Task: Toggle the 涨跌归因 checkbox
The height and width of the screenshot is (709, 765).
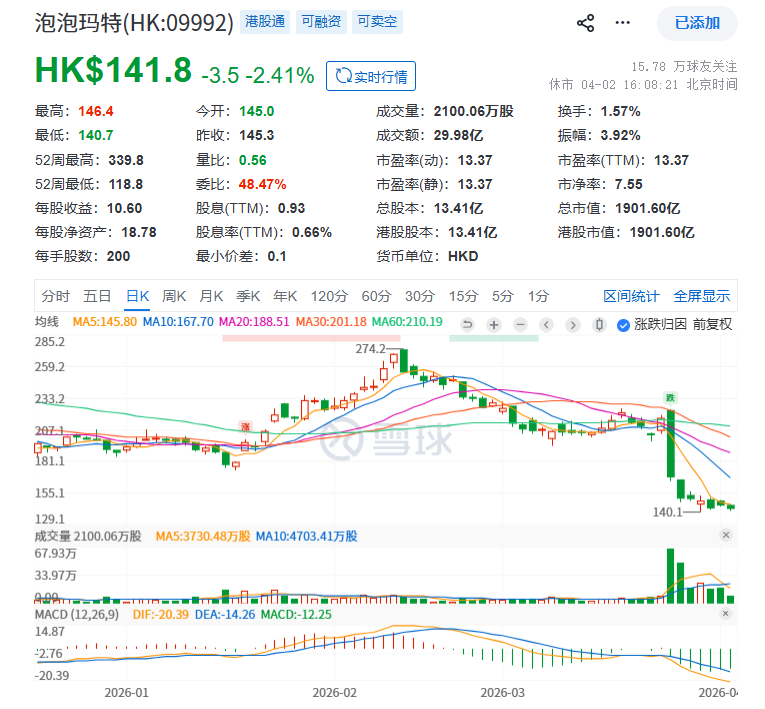Action: point(623,325)
